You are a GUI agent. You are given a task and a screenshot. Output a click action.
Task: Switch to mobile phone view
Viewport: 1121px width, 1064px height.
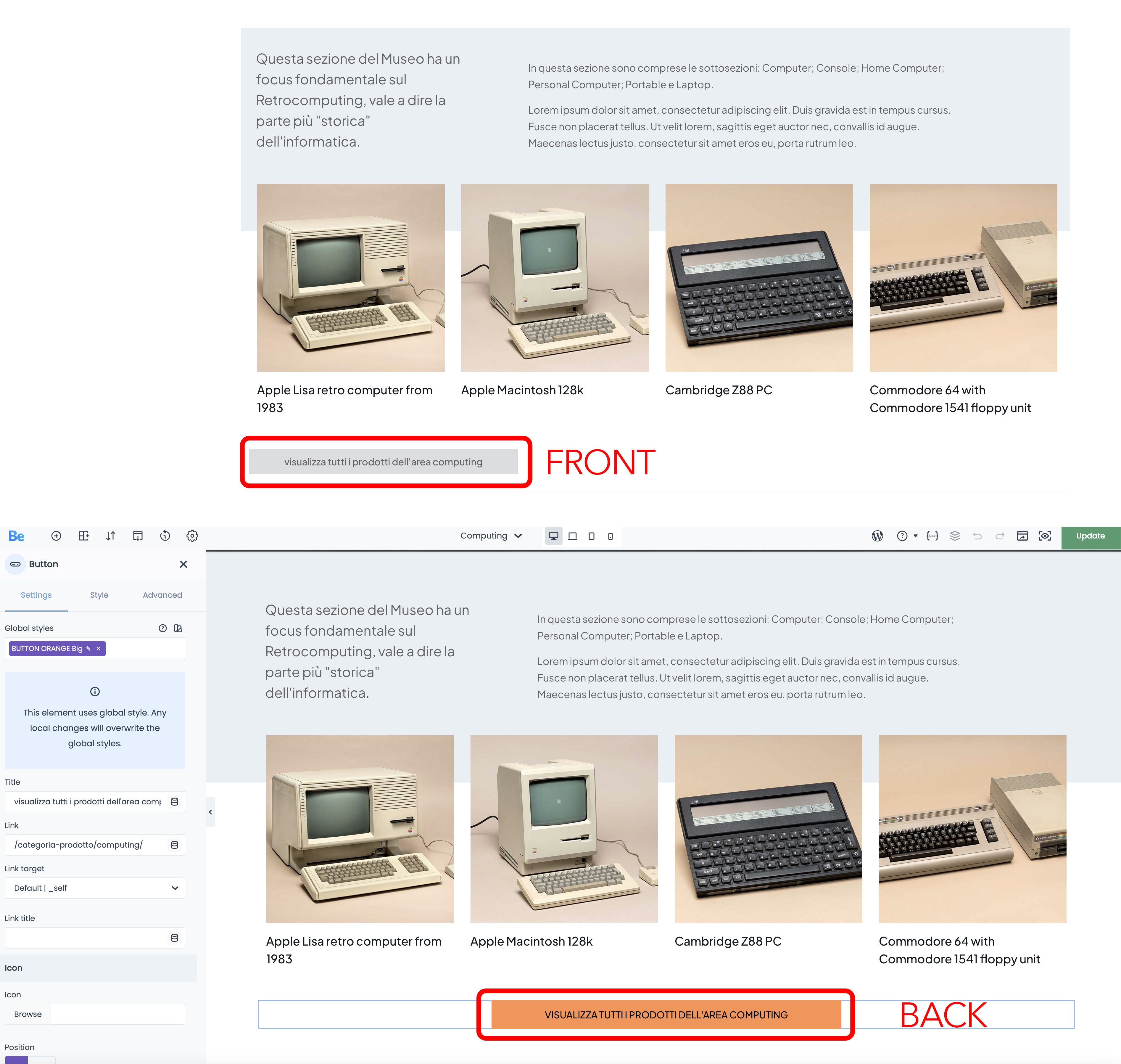pyautogui.click(x=610, y=536)
